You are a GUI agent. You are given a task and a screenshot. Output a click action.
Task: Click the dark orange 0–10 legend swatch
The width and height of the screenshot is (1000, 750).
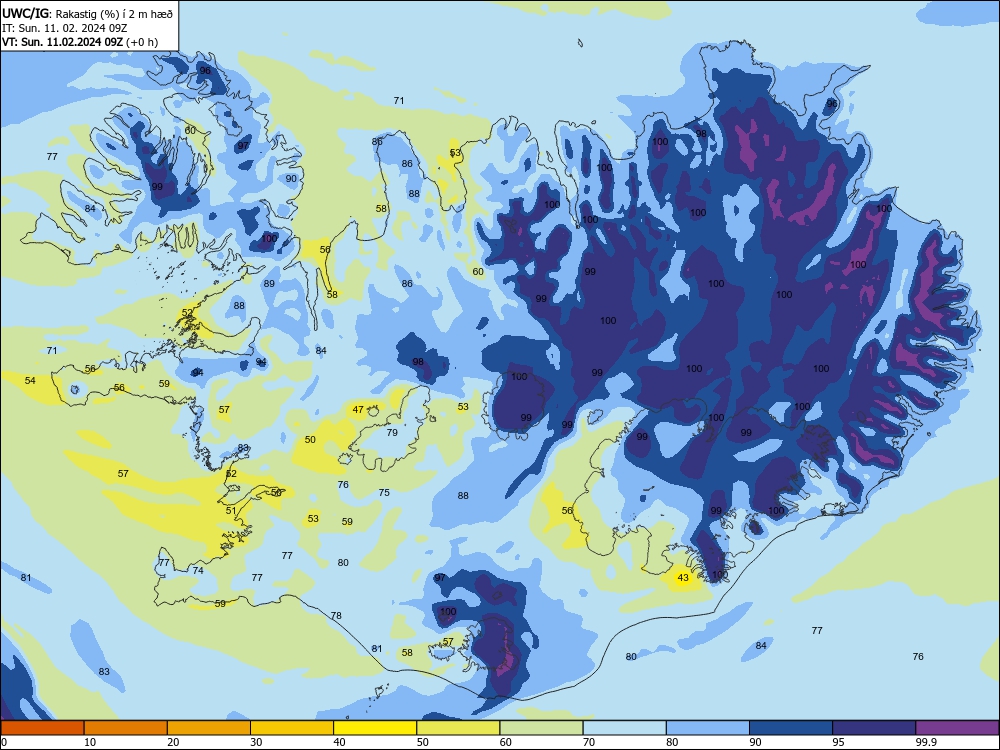click(42, 728)
